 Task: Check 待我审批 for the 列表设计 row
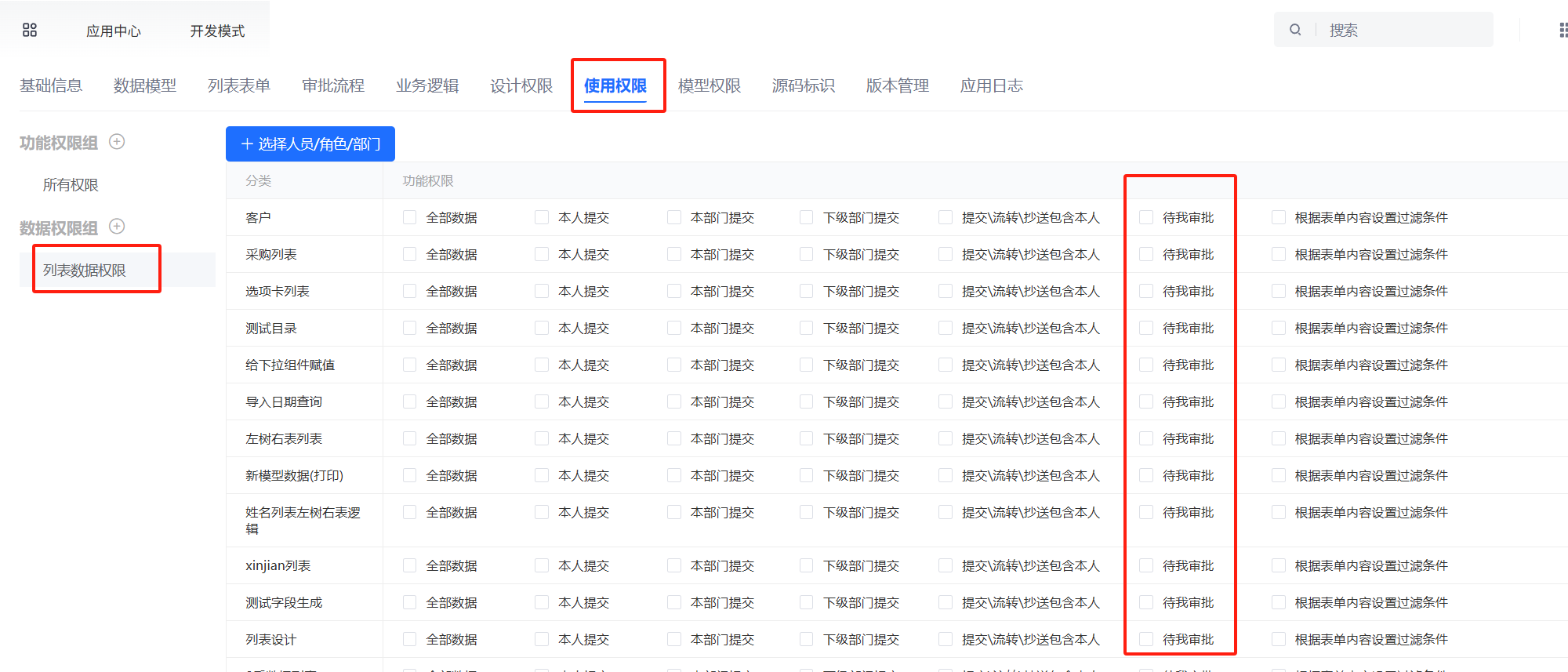pos(1146,639)
